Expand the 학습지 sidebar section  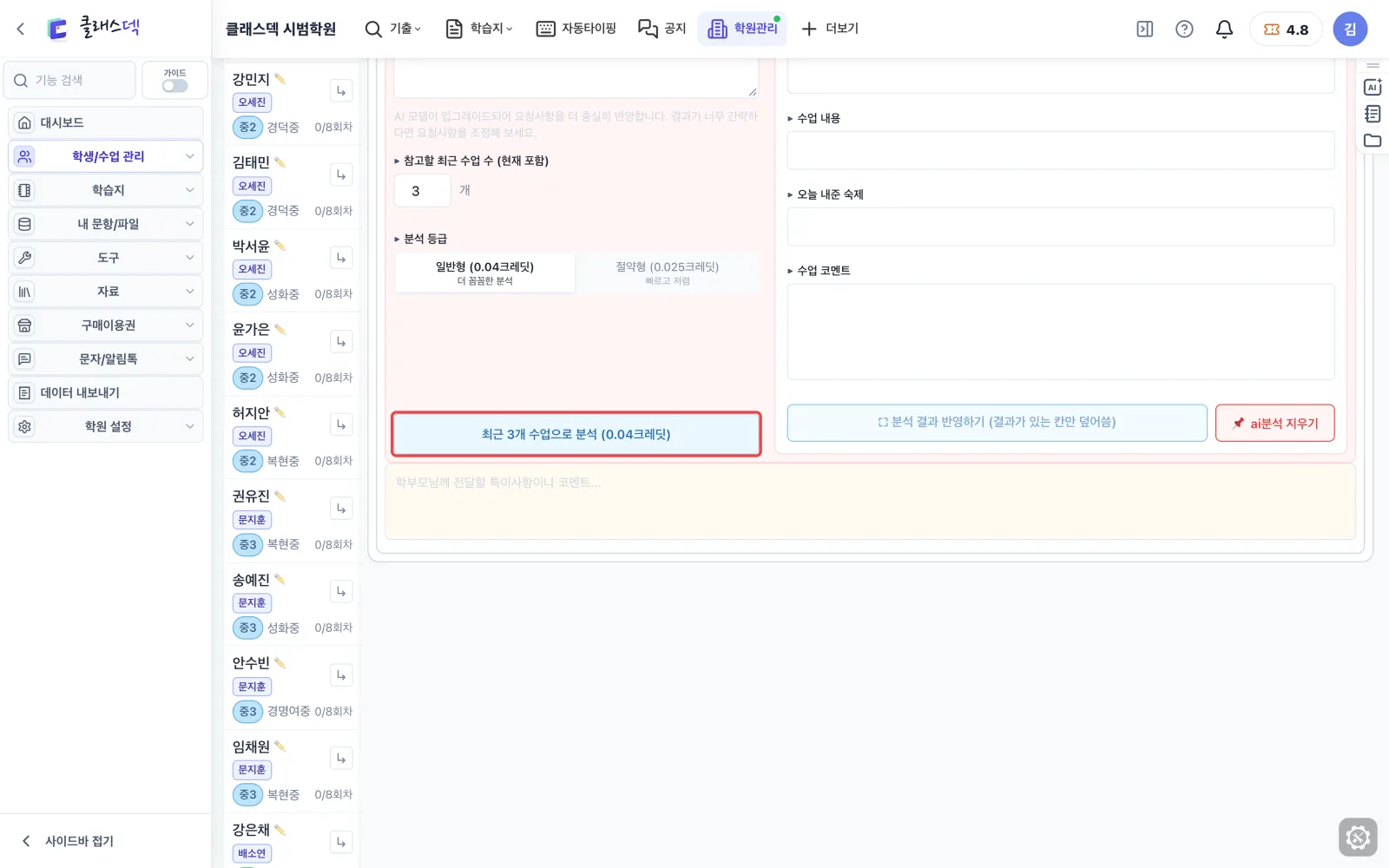[106, 190]
